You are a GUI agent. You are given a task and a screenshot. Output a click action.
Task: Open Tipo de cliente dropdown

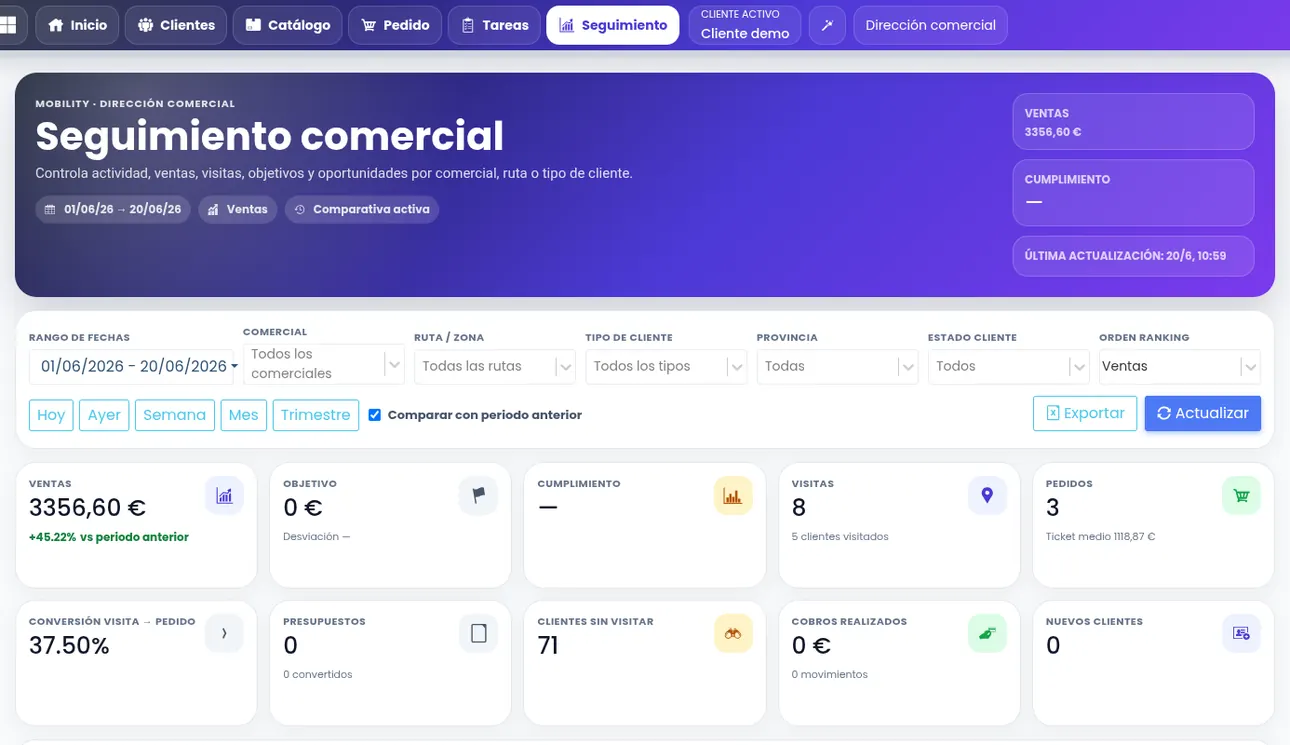pos(666,367)
